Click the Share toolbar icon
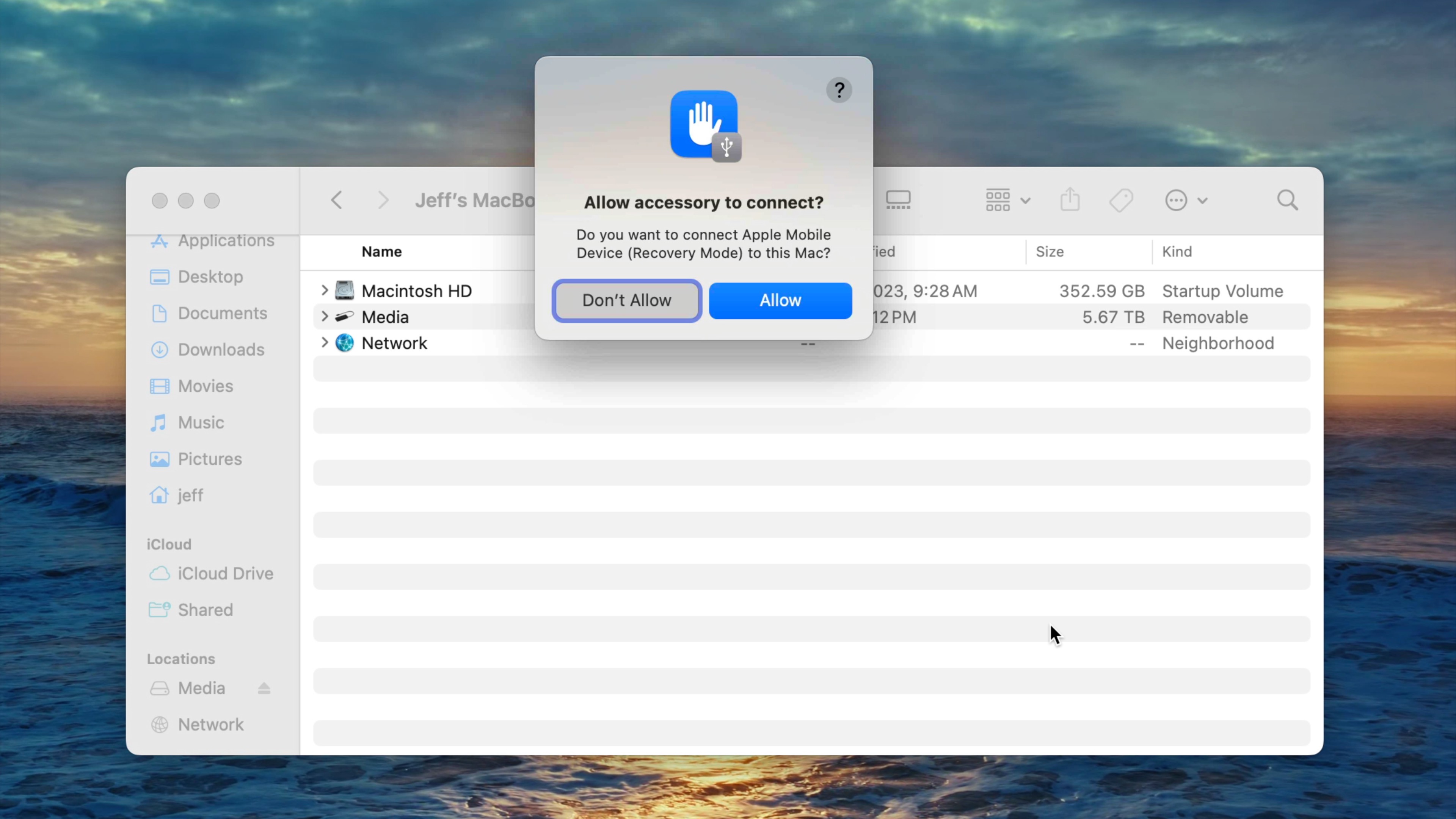Viewport: 1456px width, 819px height. pyautogui.click(x=1069, y=200)
